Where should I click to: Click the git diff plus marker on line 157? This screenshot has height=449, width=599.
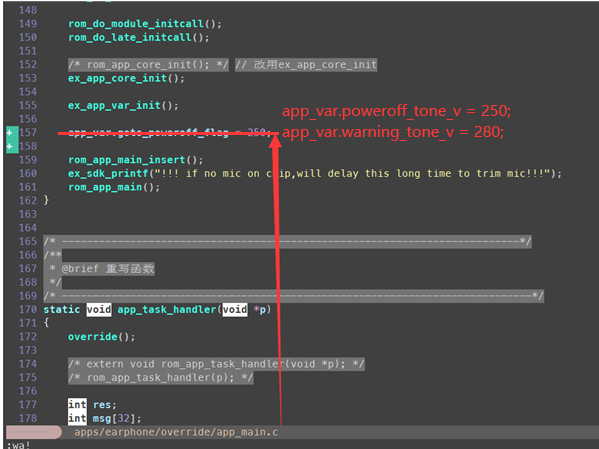10,133
